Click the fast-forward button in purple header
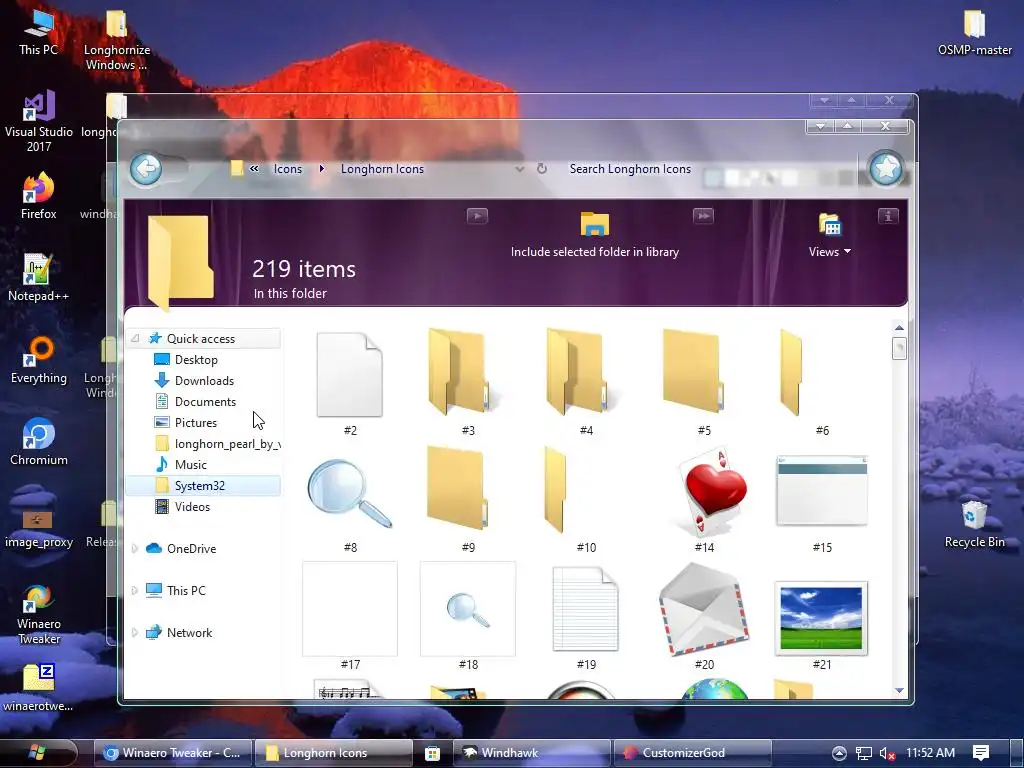This screenshot has width=1024, height=768. click(703, 216)
